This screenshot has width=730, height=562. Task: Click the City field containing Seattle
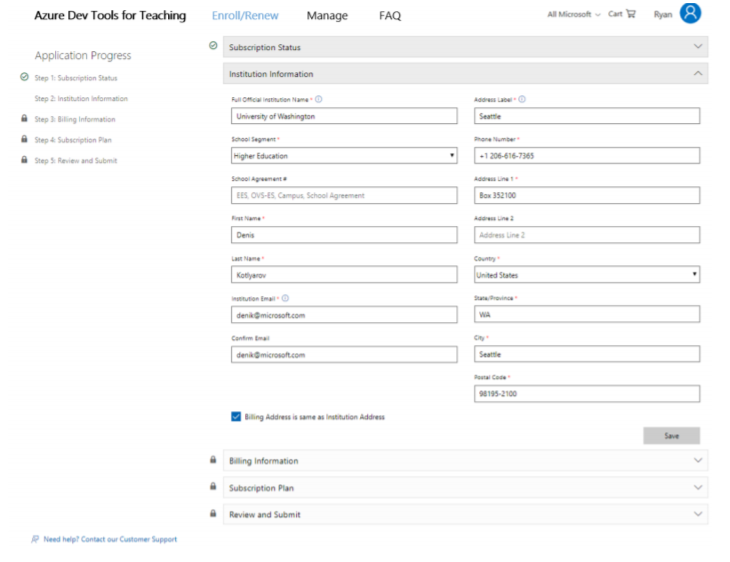(x=587, y=354)
